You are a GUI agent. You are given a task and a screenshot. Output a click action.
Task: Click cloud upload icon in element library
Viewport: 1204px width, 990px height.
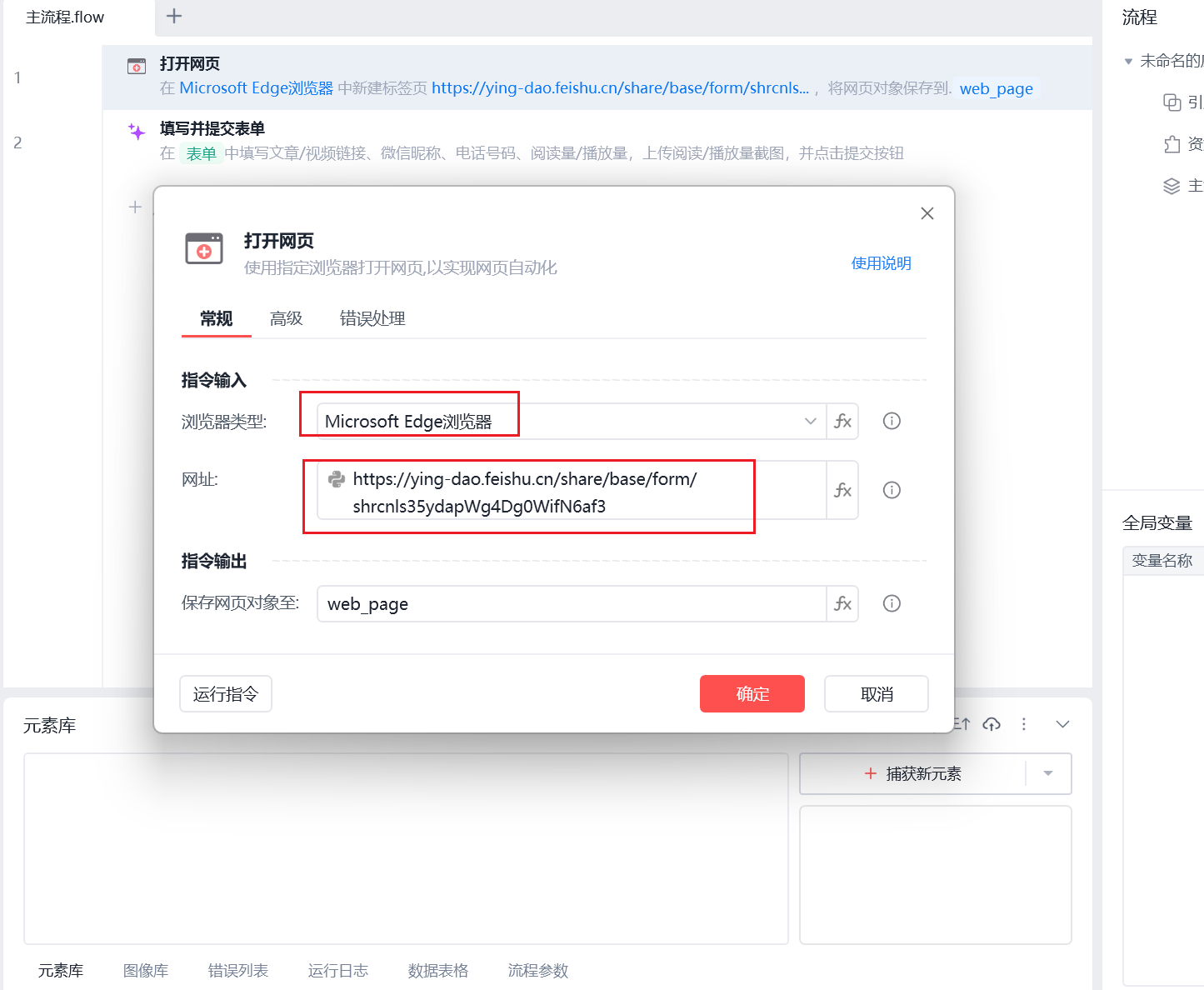992,724
